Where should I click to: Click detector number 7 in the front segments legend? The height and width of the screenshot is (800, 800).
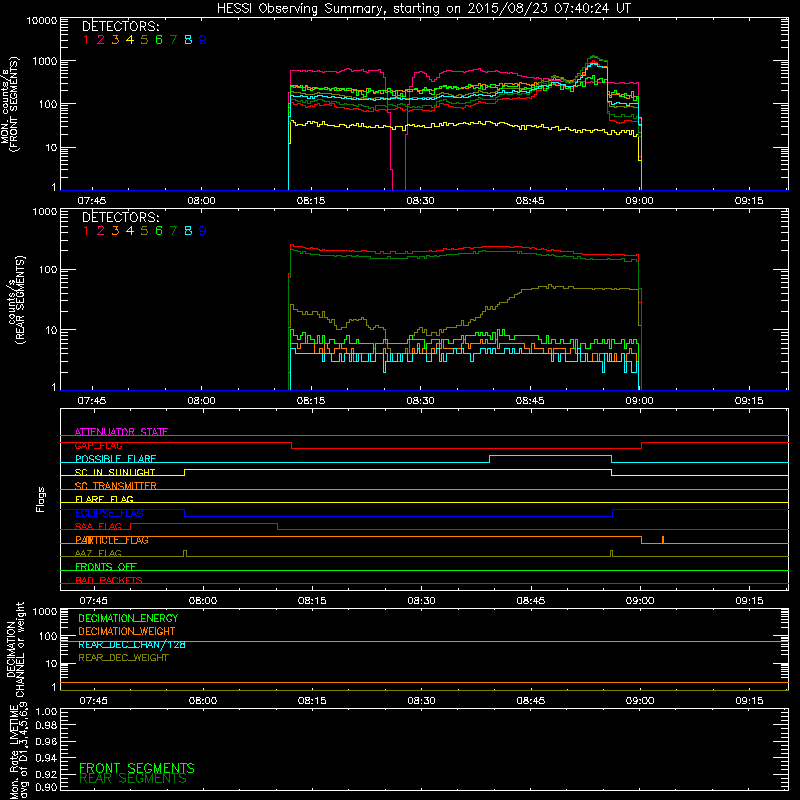coord(173,40)
